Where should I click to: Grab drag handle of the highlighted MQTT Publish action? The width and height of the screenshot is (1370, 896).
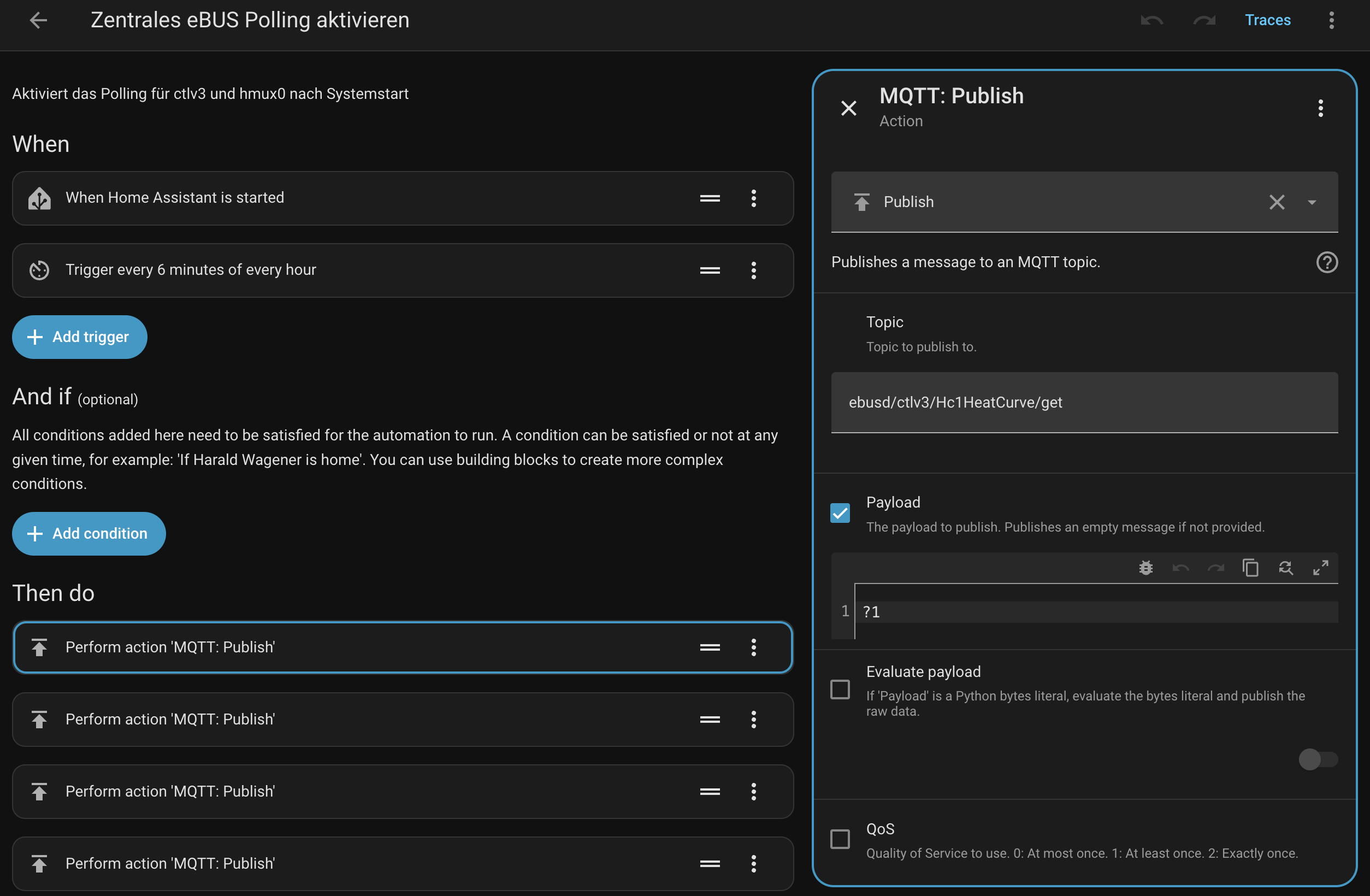pos(710,647)
